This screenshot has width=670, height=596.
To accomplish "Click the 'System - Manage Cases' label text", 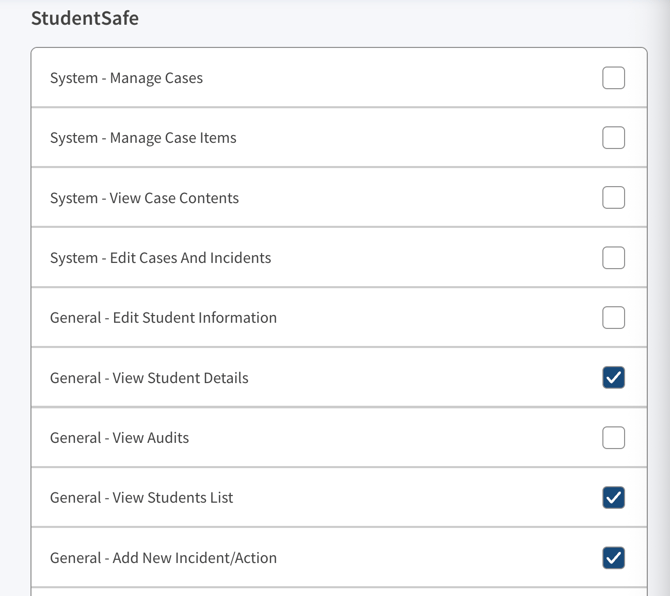I will tap(126, 78).
